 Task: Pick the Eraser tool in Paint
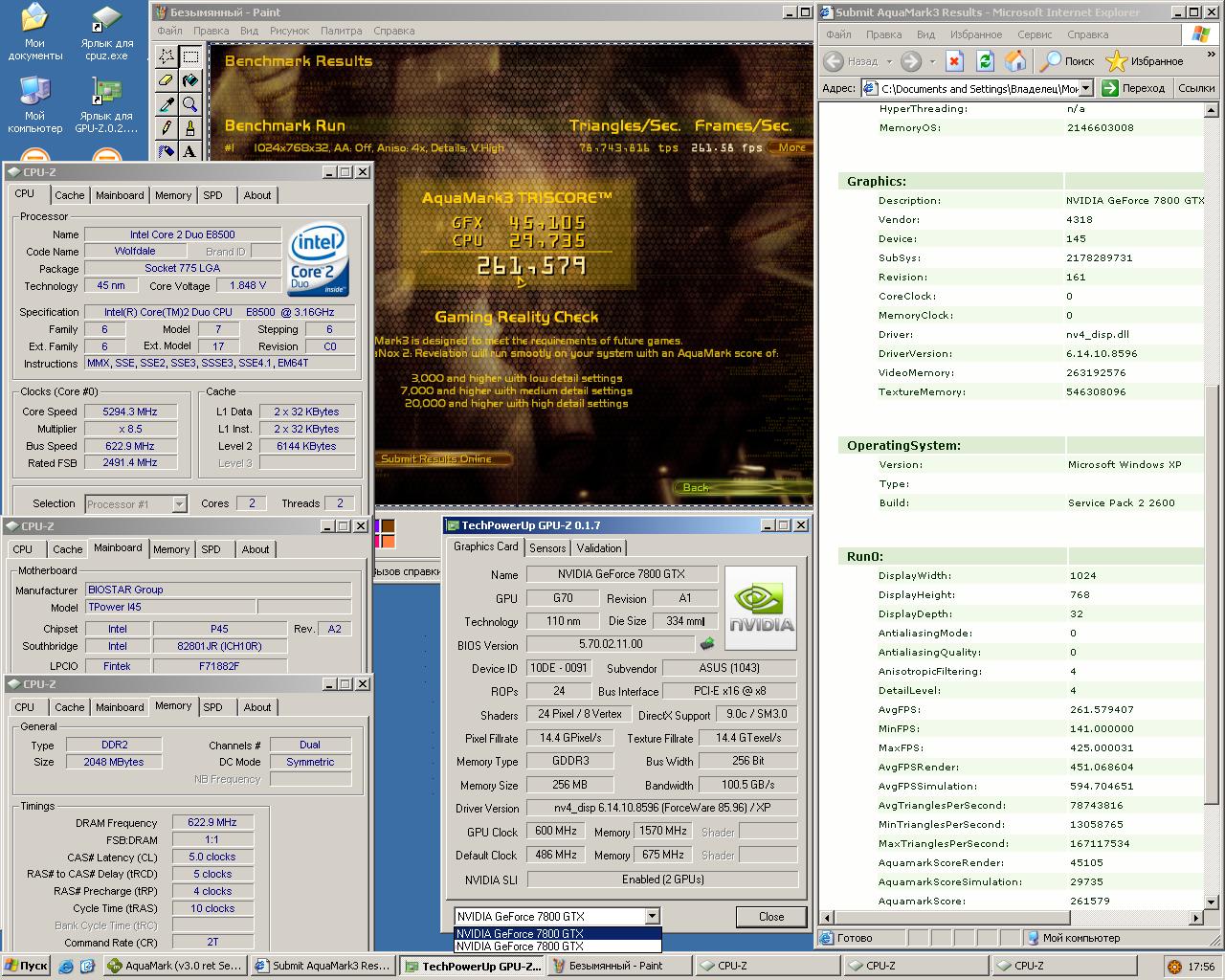click(167, 80)
